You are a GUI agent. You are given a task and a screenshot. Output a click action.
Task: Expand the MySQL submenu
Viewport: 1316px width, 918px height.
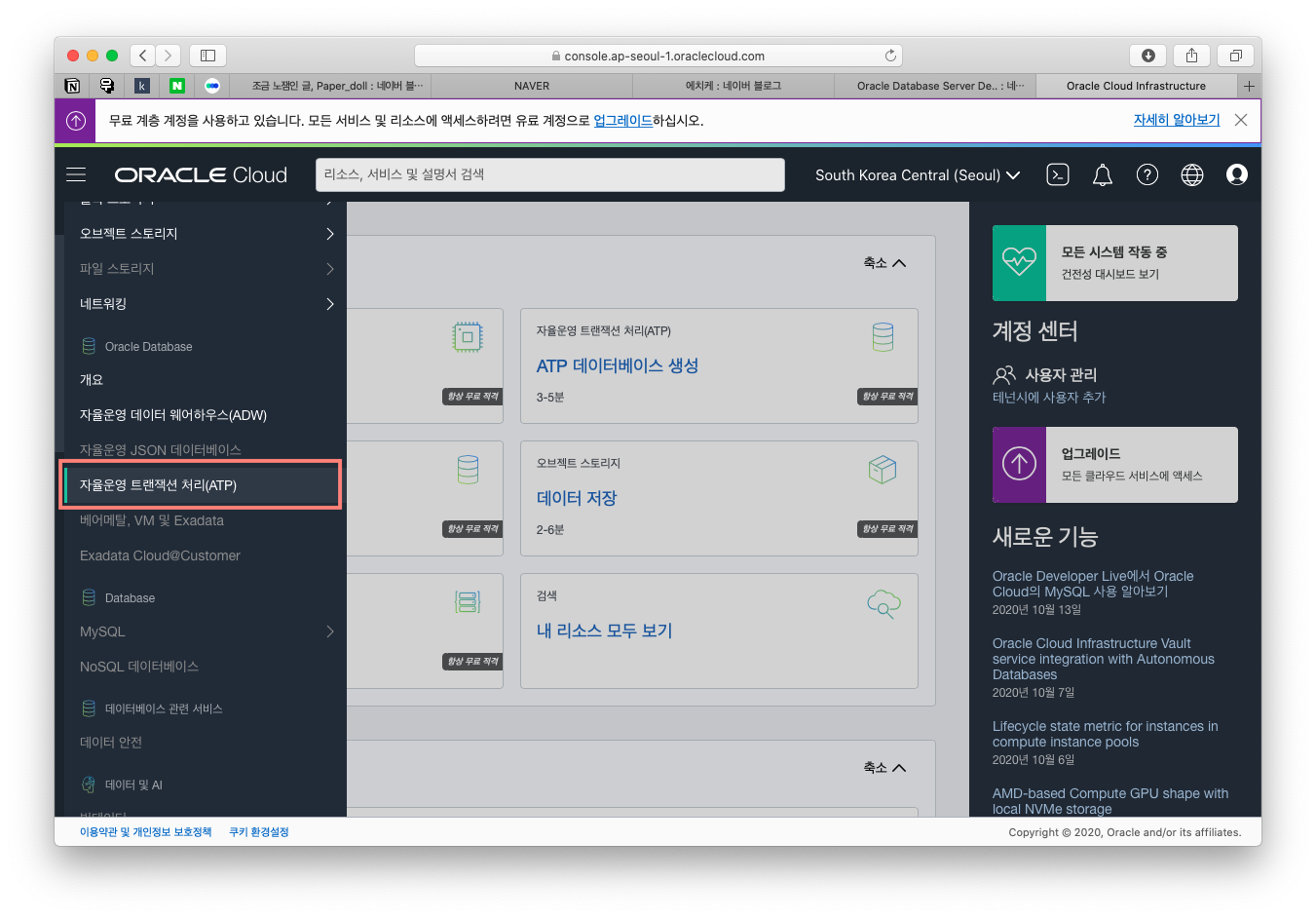pos(329,631)
